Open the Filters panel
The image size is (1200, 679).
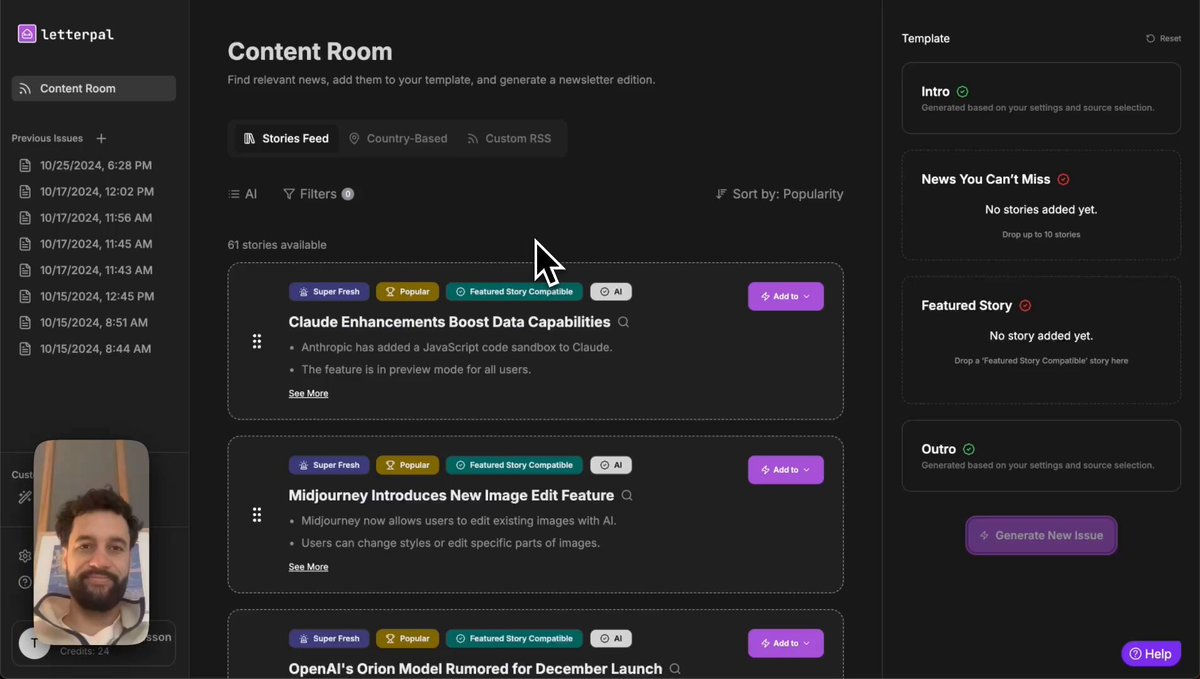tap(318, 194)
